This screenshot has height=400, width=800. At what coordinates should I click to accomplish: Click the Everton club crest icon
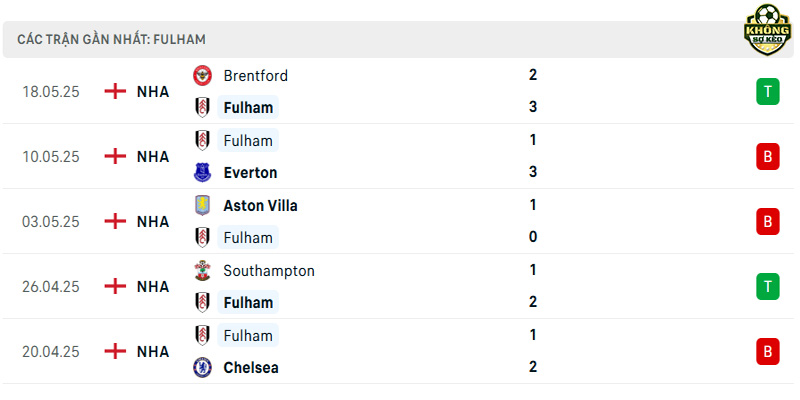(202, 172)
